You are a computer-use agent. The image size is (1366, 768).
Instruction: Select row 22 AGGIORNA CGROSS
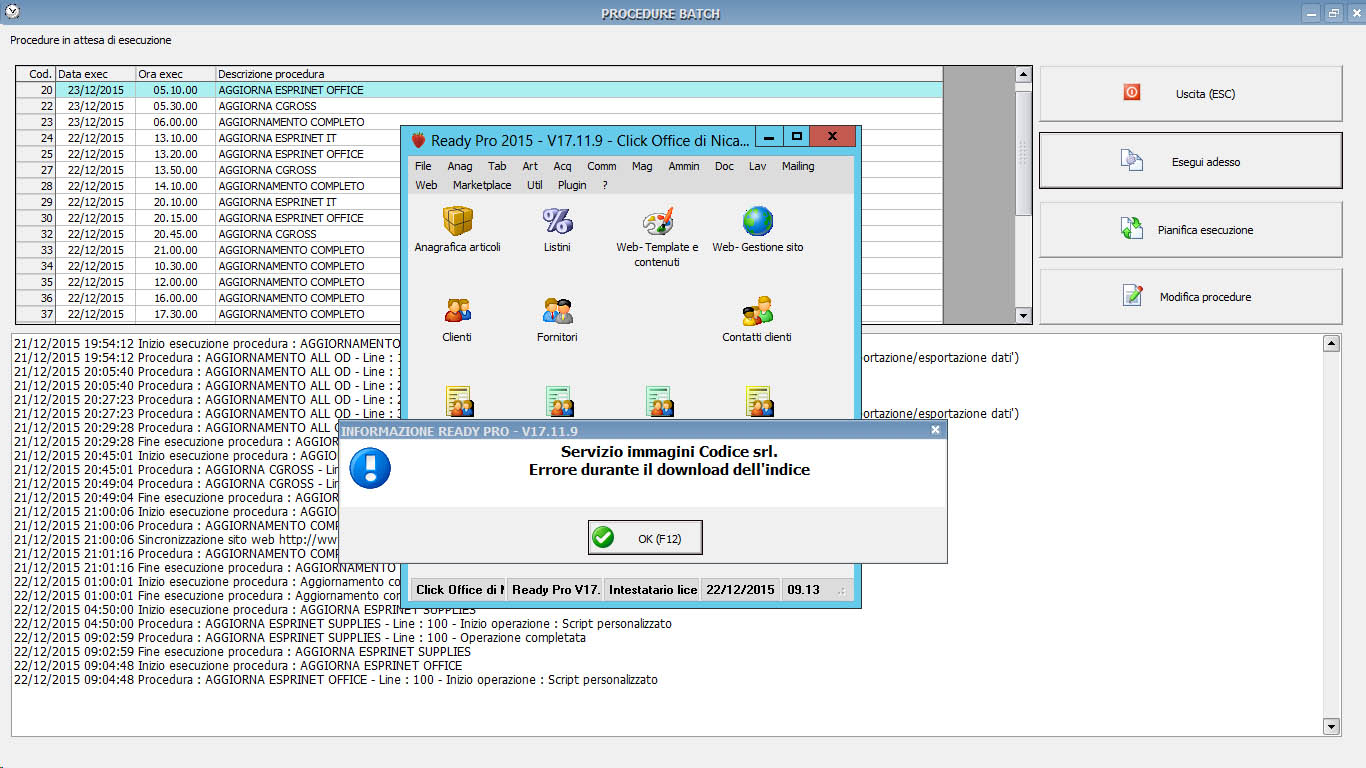click(479, 106)
